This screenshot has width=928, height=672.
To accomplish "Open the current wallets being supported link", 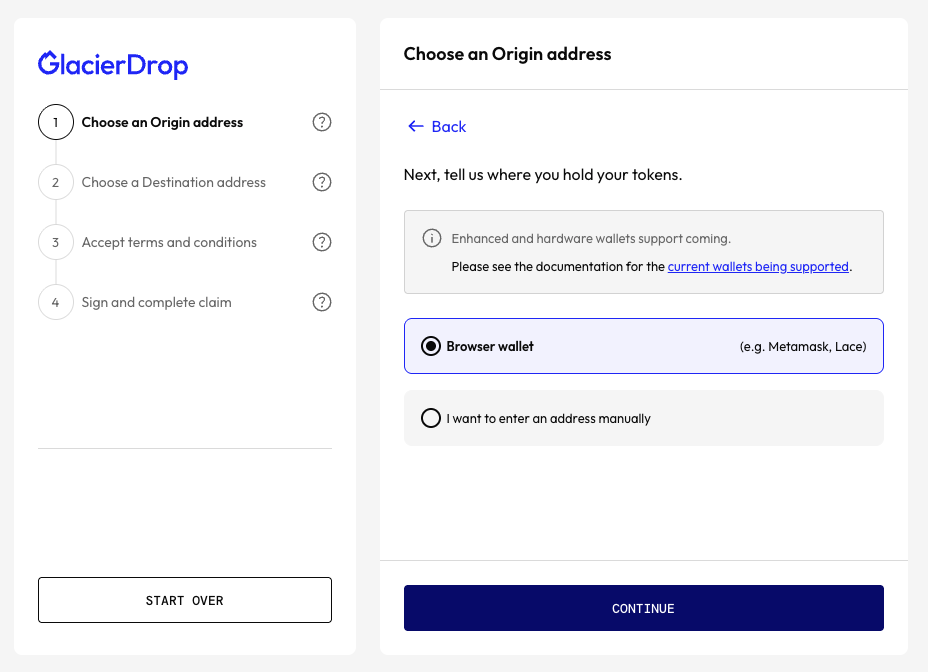I will [x=758, y=267].
